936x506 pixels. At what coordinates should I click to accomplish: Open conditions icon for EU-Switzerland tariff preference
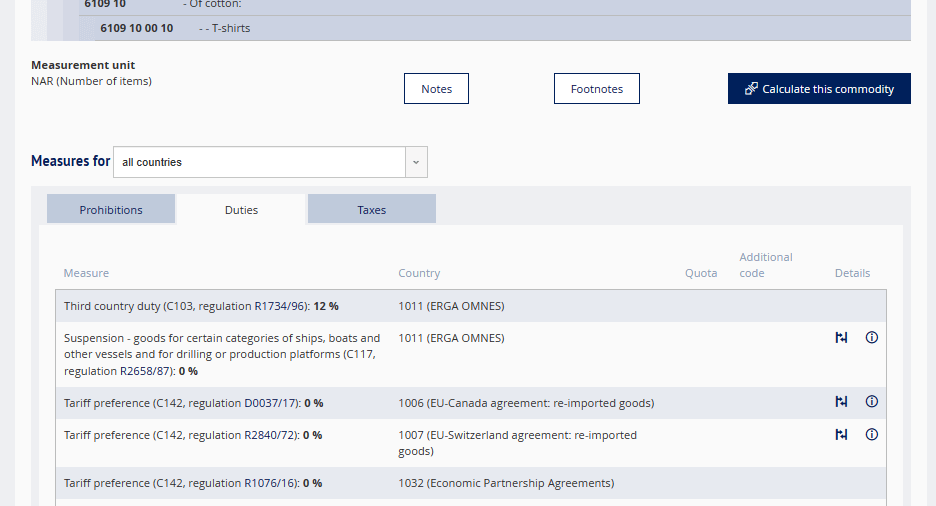point(841,434)
